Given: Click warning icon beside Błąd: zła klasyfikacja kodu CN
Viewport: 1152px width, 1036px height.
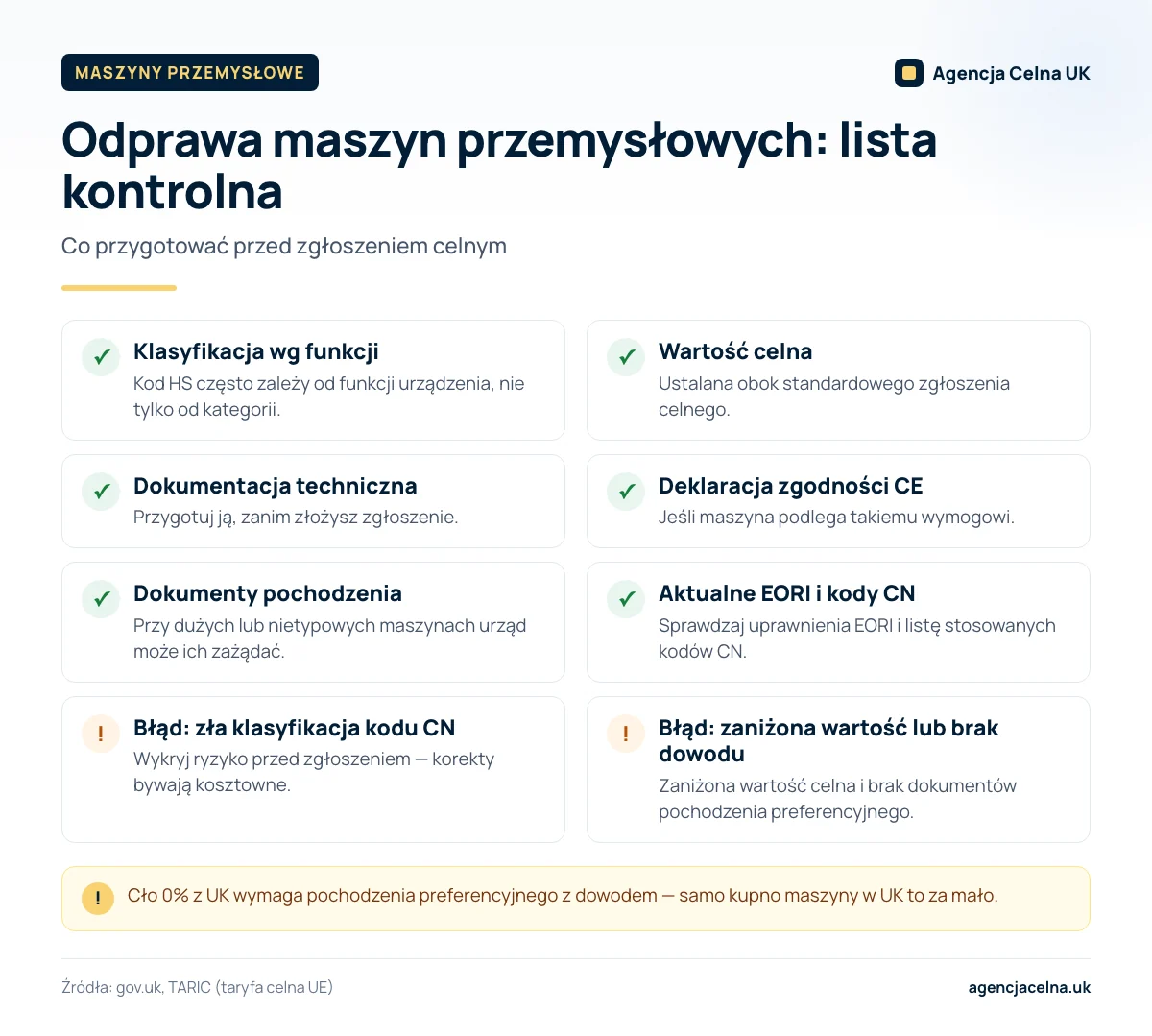Looking at the screenshot, I should 101,734.
